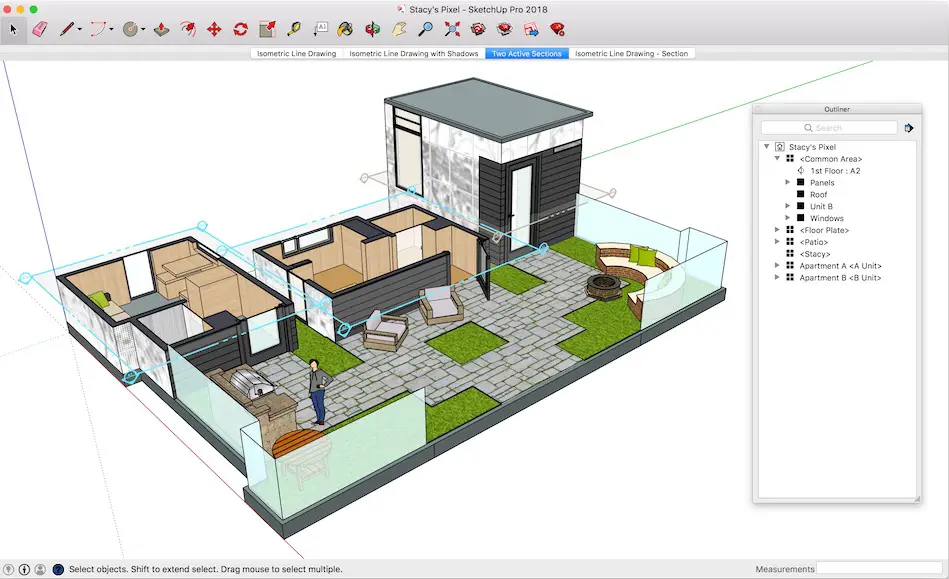Choose the Move tool
Image resolution: width=949 pixels, height=579 pixels.
(x=214, y=29)
